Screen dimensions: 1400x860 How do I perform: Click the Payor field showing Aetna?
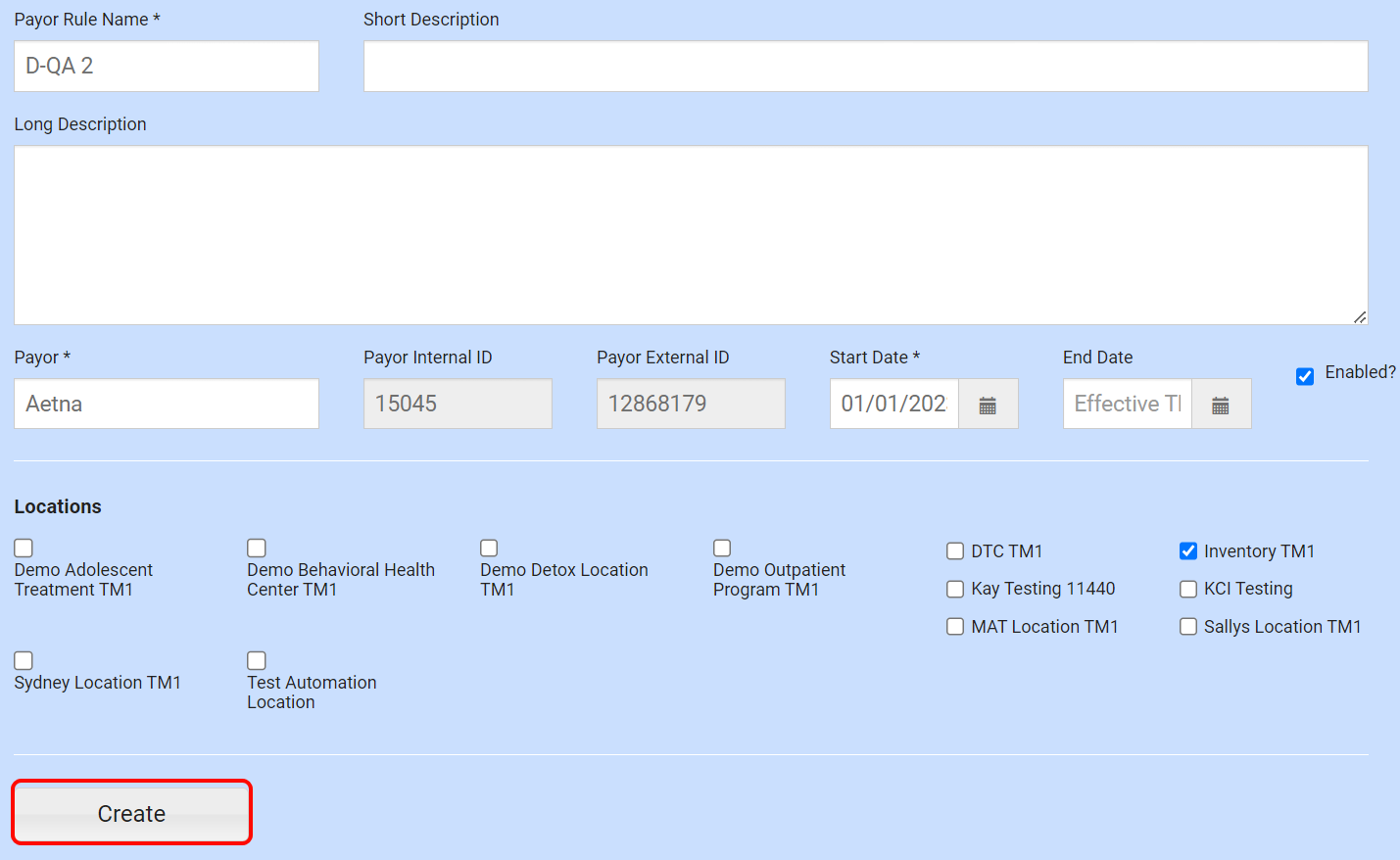click(x=166, y=403)
